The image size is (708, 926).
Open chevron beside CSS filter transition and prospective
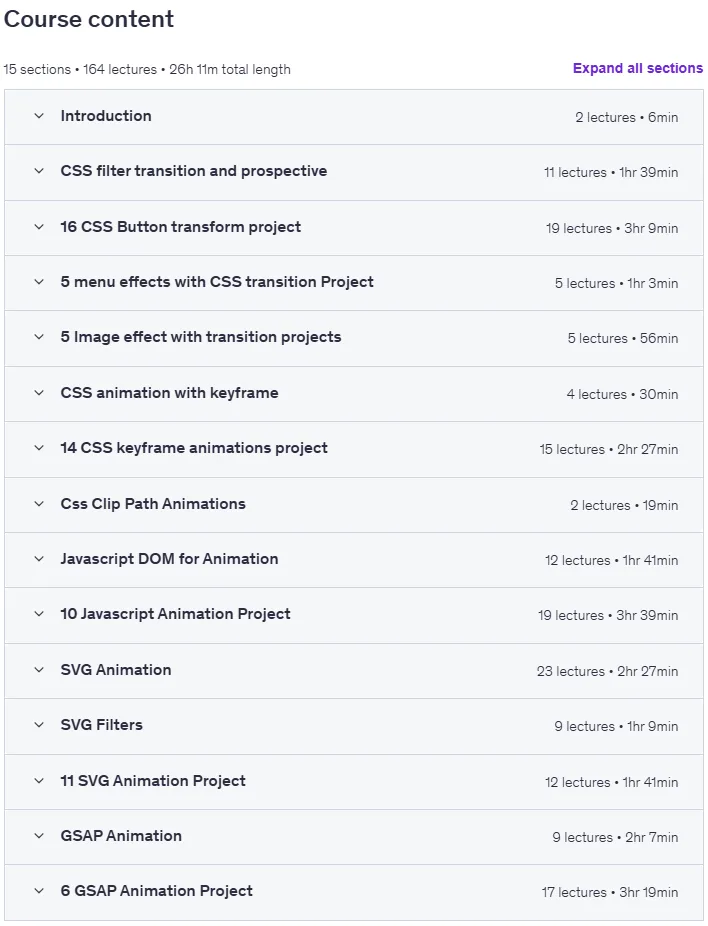[x=39, y=171]
